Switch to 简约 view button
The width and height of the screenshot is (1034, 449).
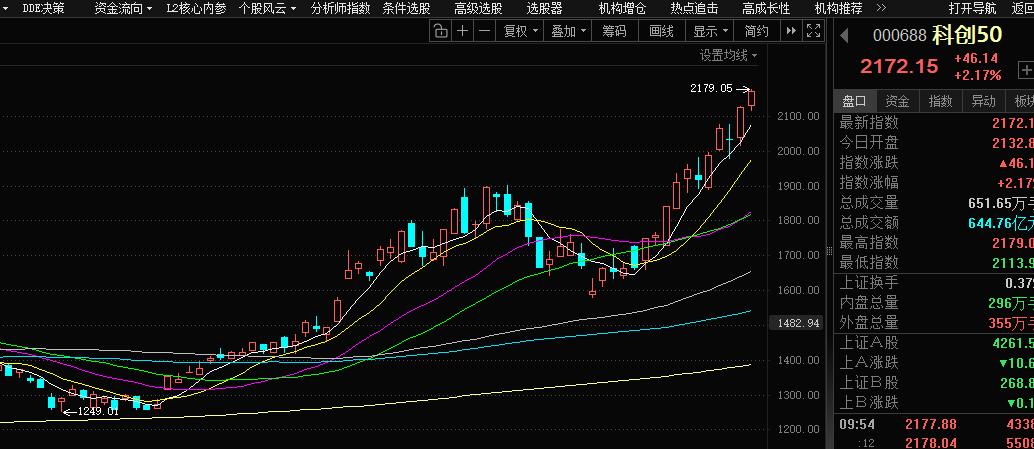tap(757, 31)
